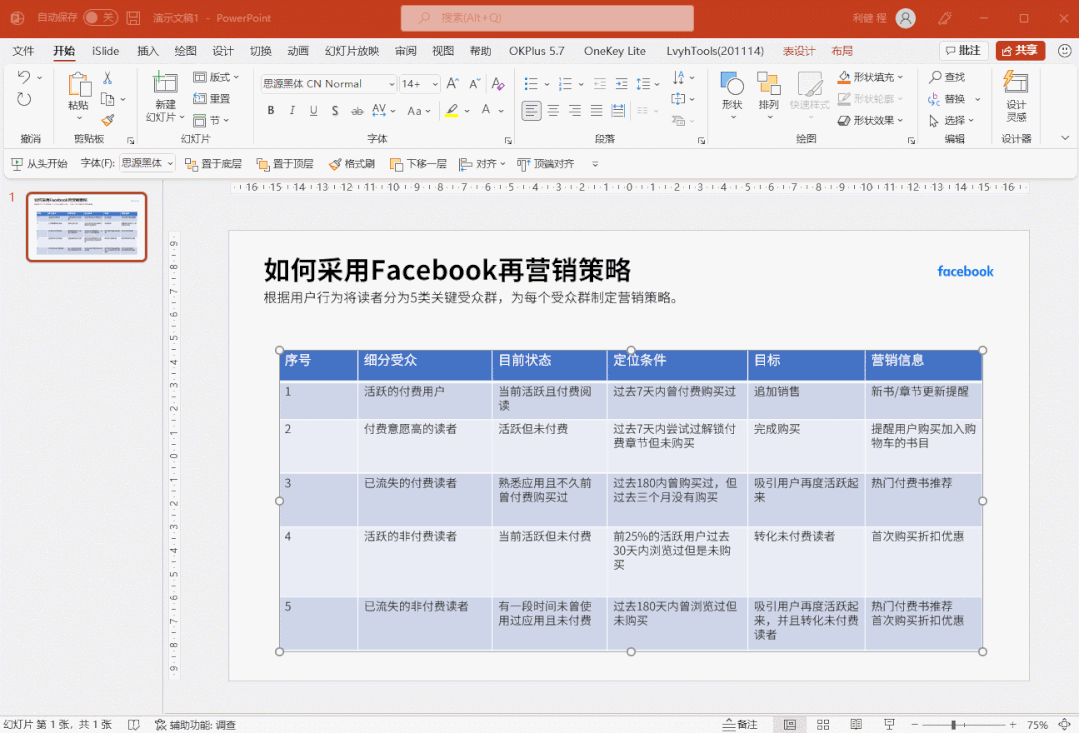This screenshot has width=1079, height=733.
Task: Click the Format Painter brush in clipboard group
Action: [x=107, y=120]
